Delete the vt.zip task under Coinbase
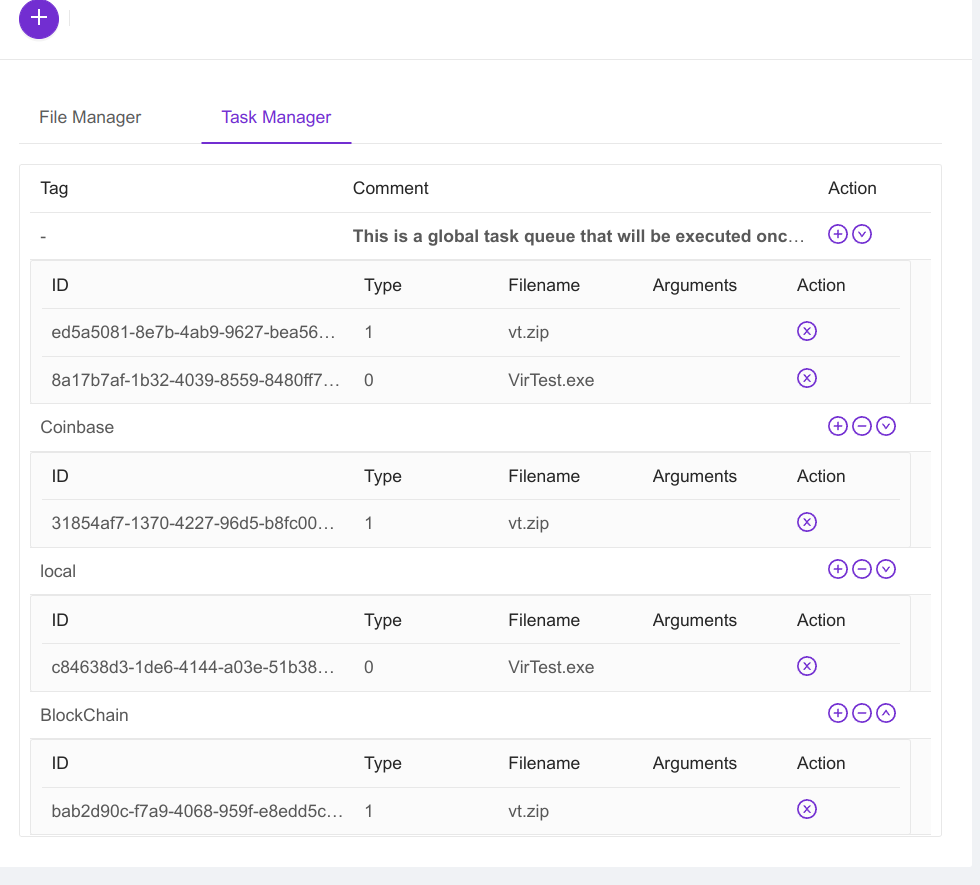Viewport: 980px width, 885px height. point(807,522)
